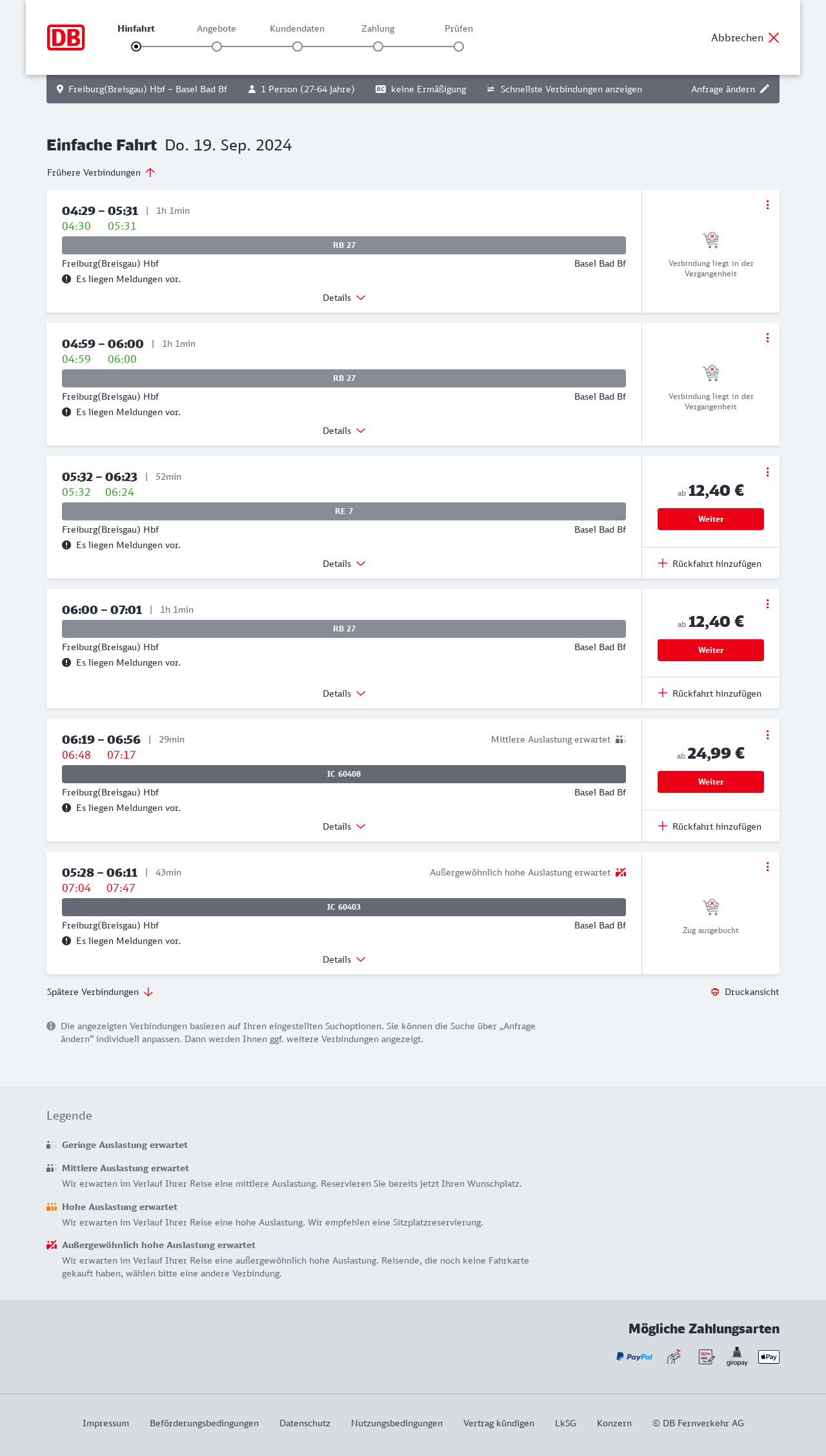Add return trip to 06:00 RB 27 connection

[x=710, y=693]
